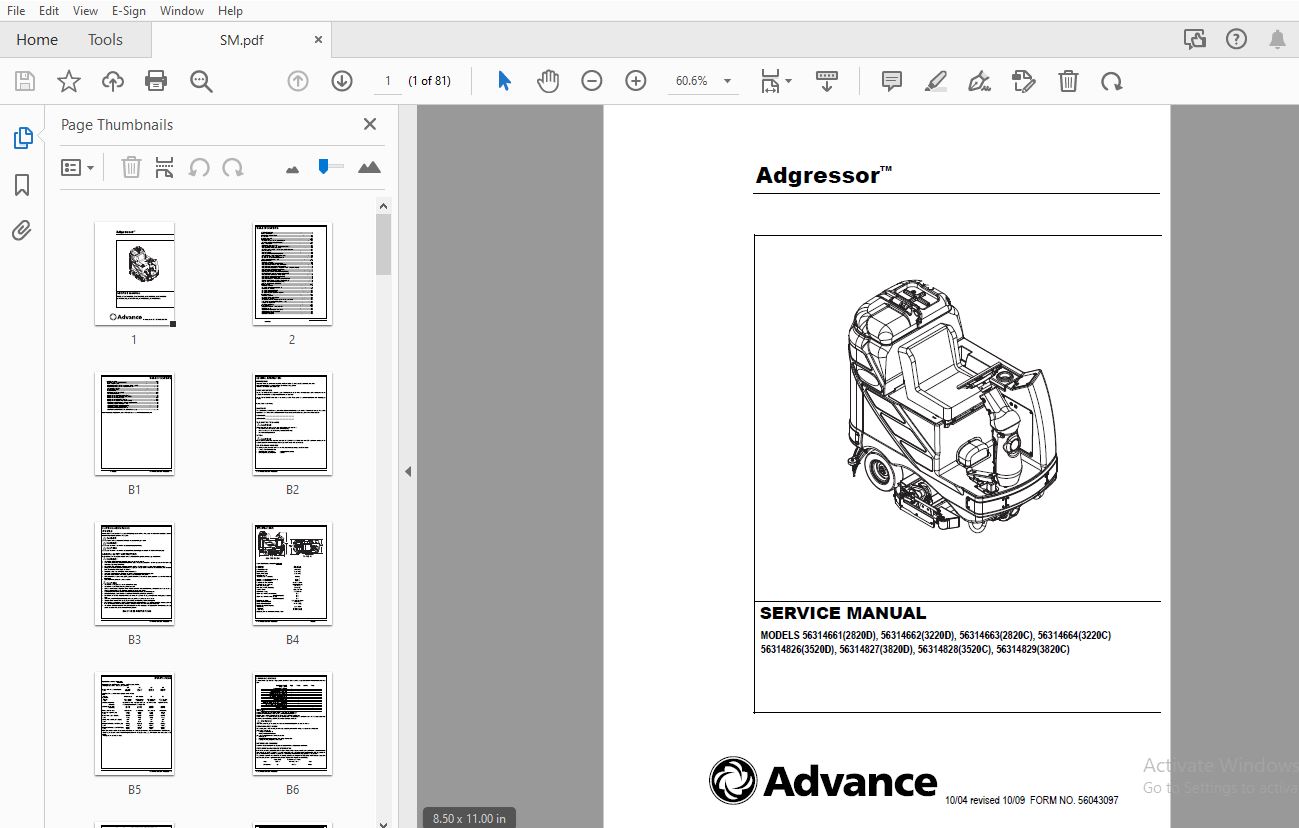The height and width of the screenshot is (828, 1299).
Task: Open the Help menu
Action: coord(230,11)
